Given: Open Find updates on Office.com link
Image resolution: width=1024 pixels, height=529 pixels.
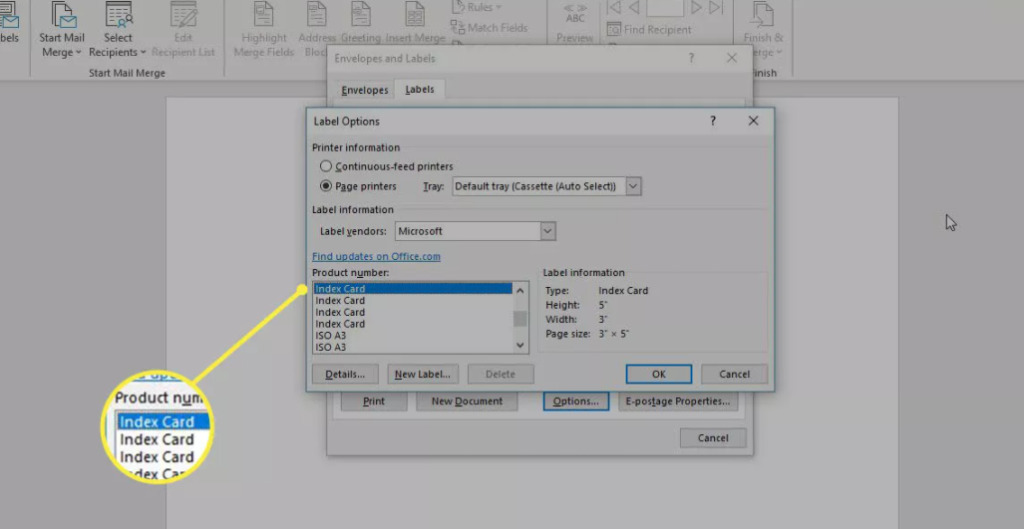Looking at the screenshot, I should click(376, 257).
